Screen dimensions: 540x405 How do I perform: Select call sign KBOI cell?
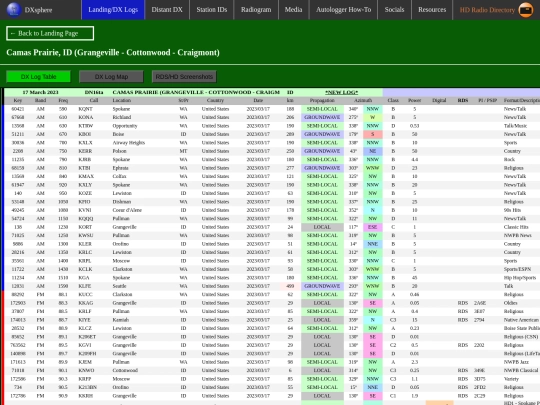84,134
